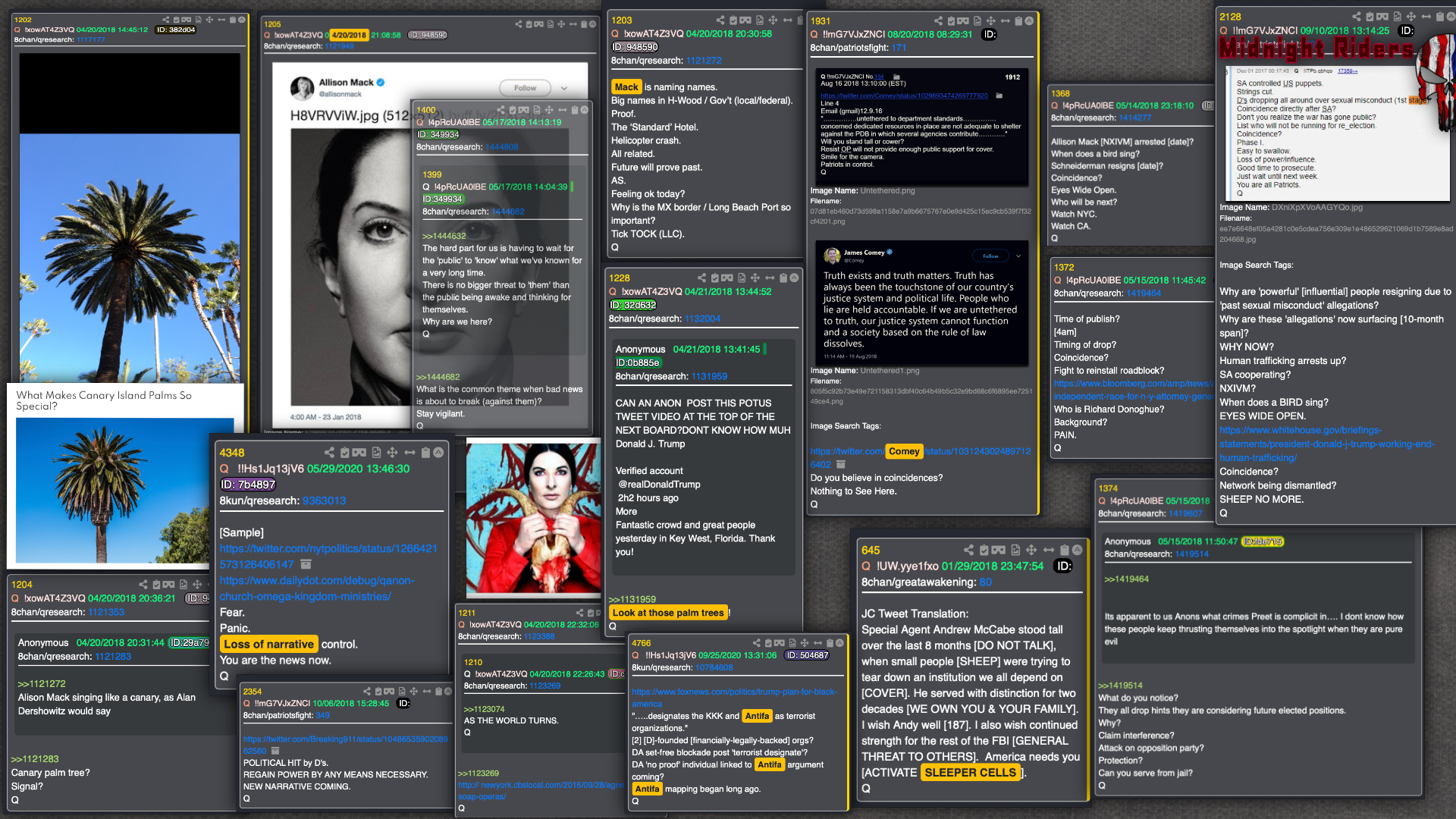Click the ID: 7b4897 badge on post 4348
This screenshot has width=1456, height=819.
click(248, 485)
